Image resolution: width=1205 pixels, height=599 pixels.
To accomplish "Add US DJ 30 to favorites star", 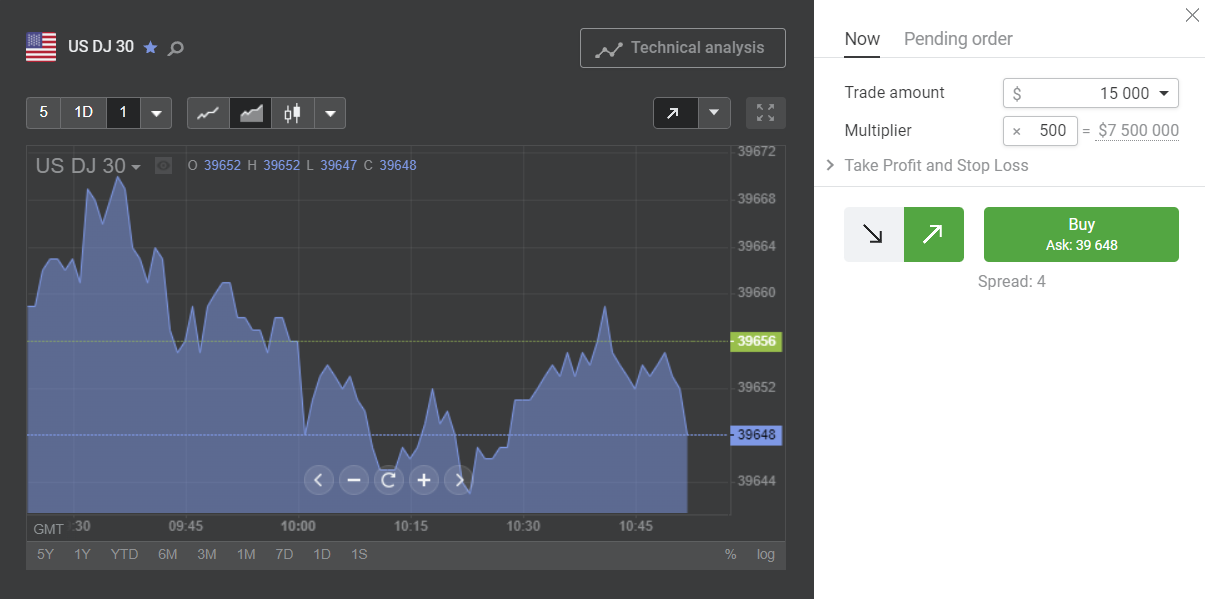I will click(151, 47).
